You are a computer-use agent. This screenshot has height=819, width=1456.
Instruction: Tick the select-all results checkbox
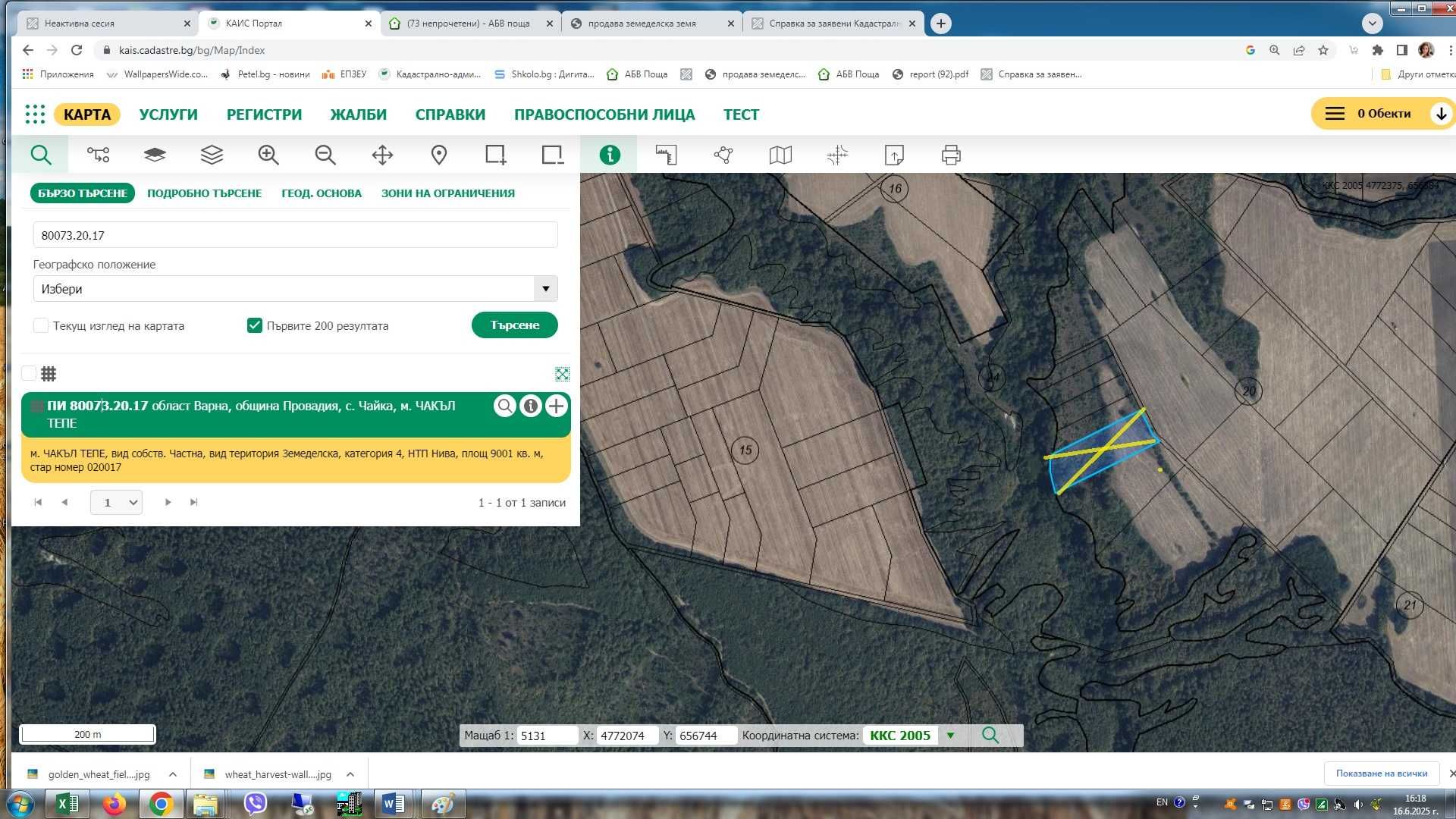tap(29, 374)
